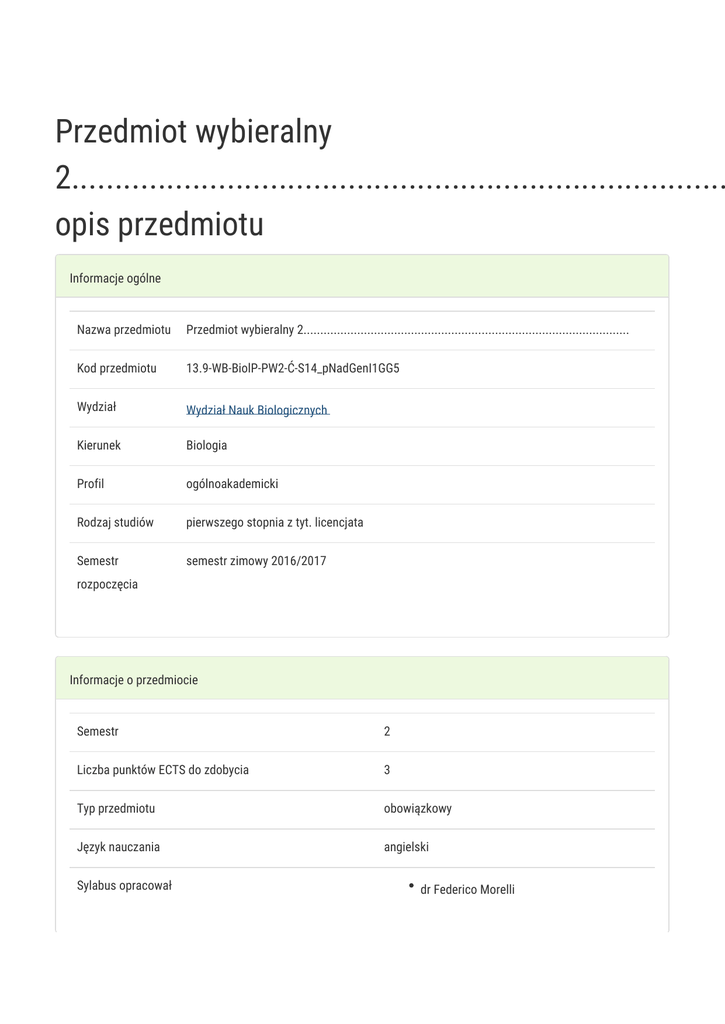Click the course code 13.9-WB-BiolP-PW2 text

tap(292, 368)
